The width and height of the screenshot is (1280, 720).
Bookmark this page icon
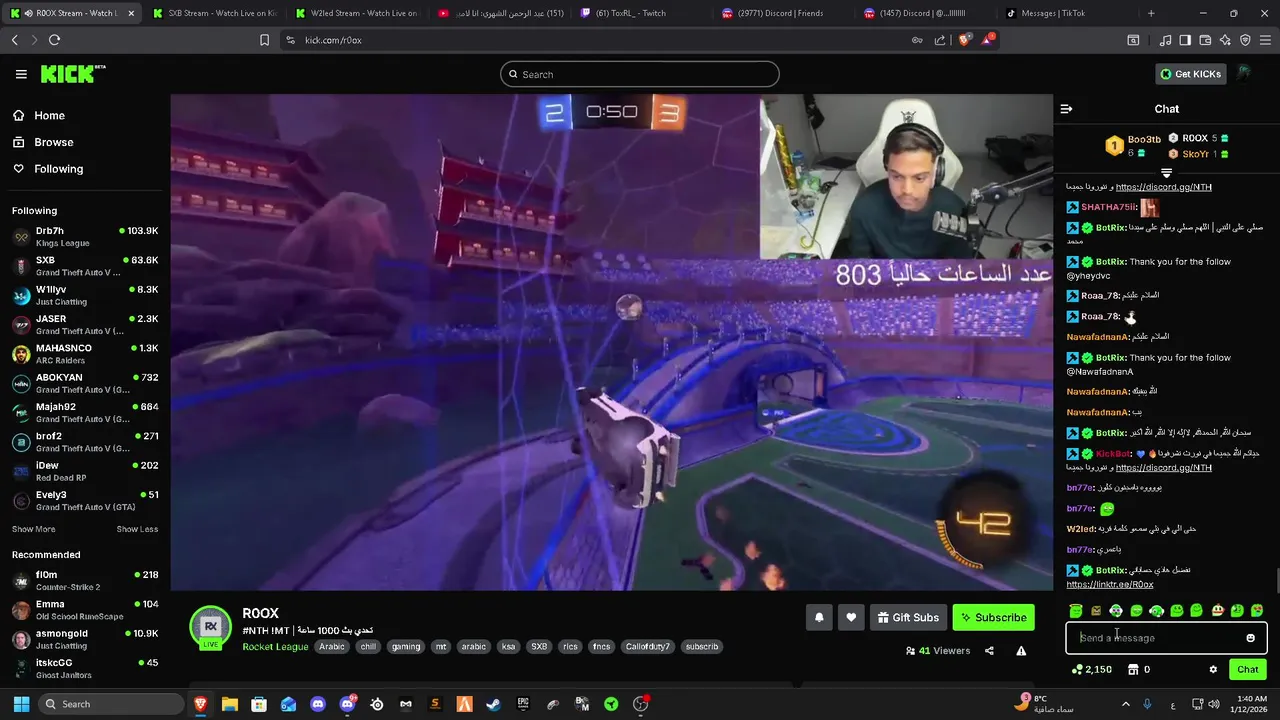point(264,40)
